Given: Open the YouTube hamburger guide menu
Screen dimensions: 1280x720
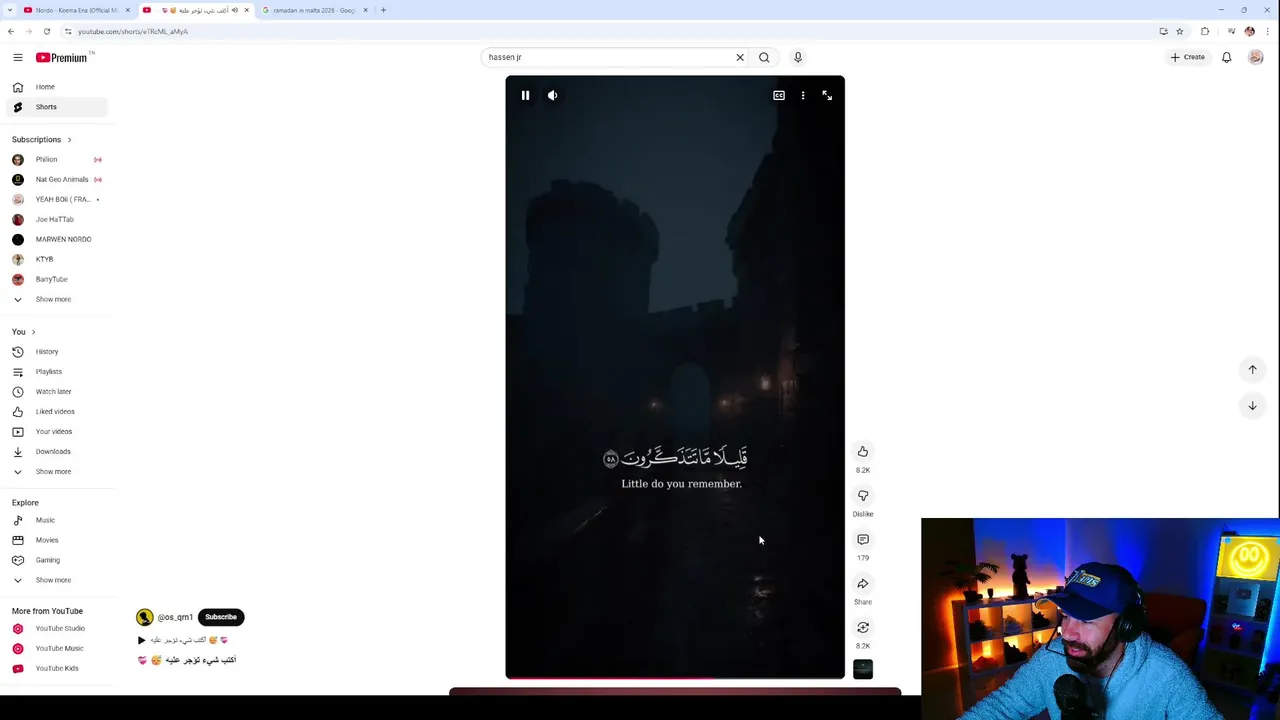Looking at the screenshot, I should point(18,58).
